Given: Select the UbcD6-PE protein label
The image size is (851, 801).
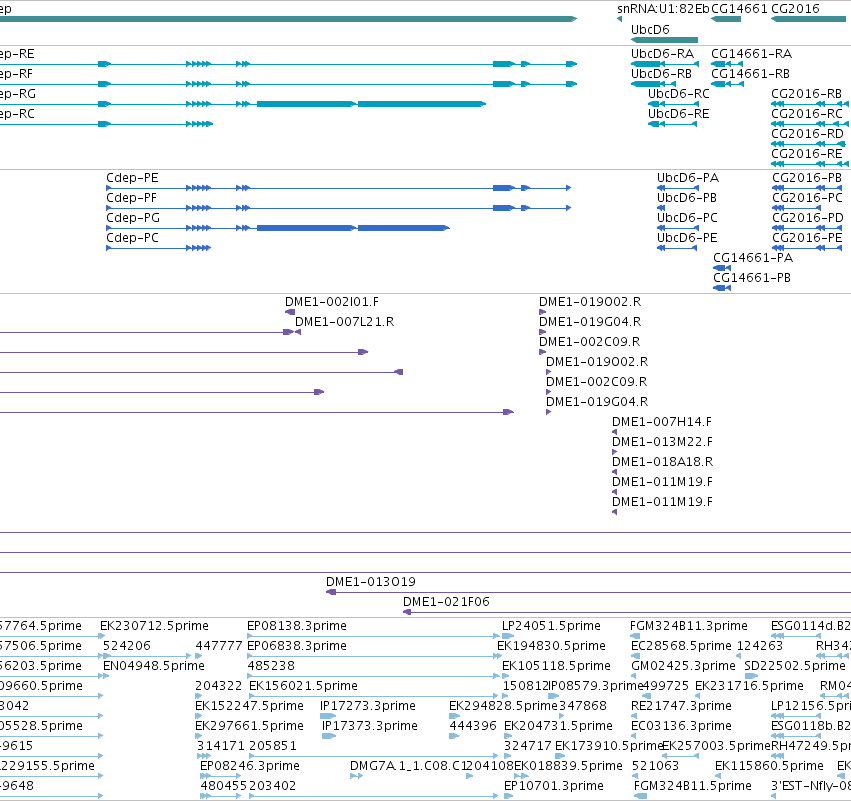Looking at the screenshot, I should pyautogui.click(x=687, y=238).
